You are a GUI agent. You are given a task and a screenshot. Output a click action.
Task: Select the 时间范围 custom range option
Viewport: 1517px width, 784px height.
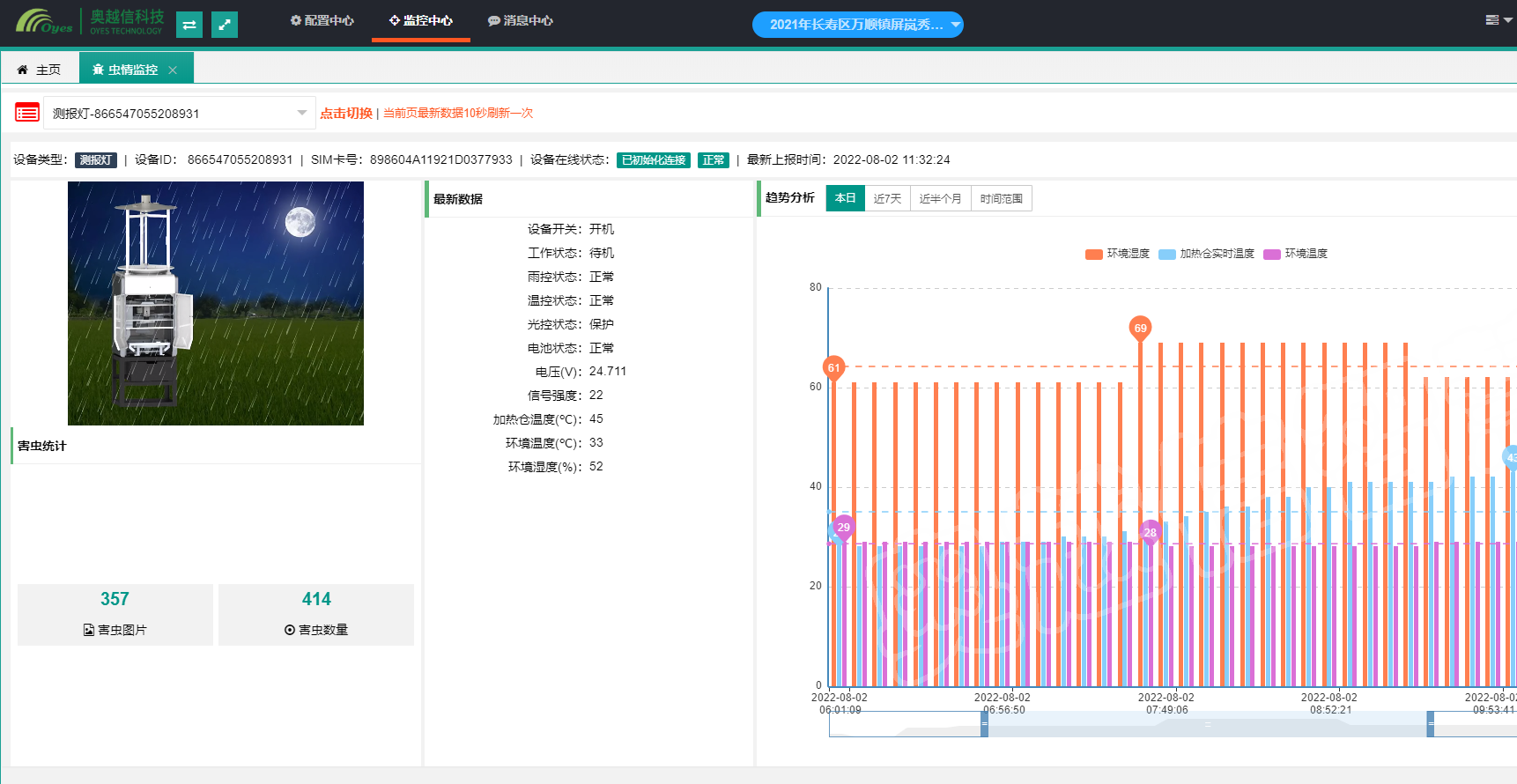pos(1001,199)
